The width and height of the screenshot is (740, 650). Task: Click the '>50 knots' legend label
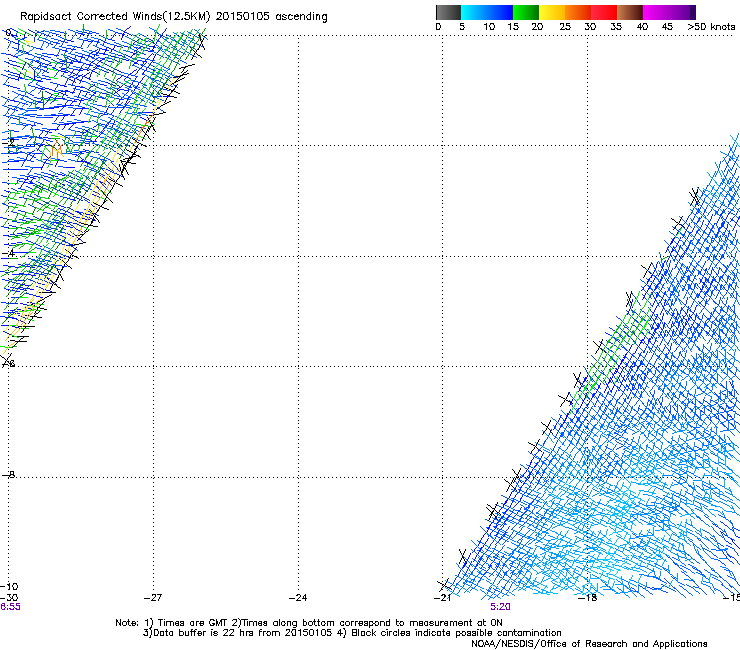click(711, 27)
